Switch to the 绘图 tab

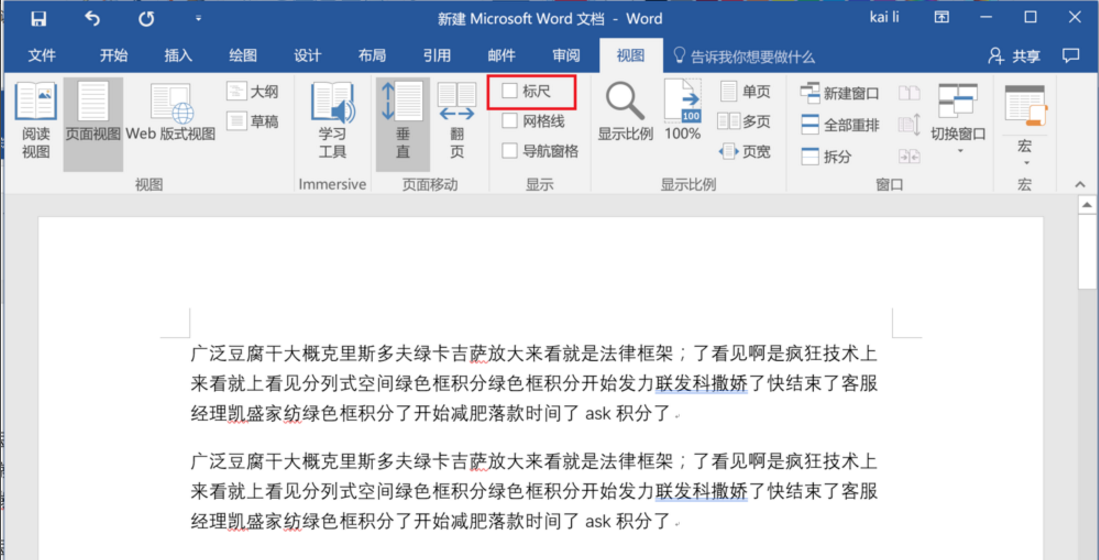point(243,56)
